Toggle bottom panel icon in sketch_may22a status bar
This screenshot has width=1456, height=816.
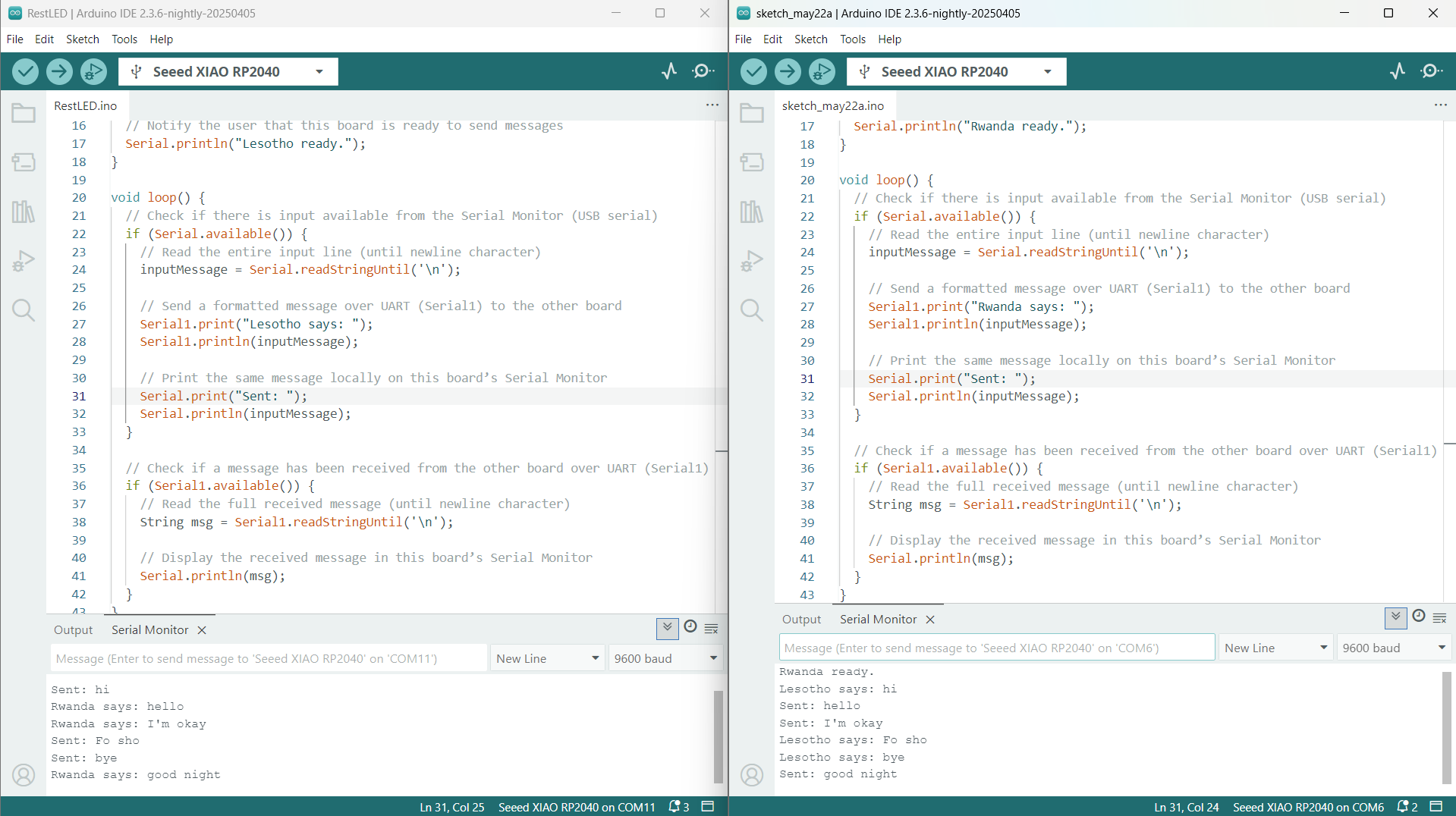pyautogui.click(x=1436, y=806)
